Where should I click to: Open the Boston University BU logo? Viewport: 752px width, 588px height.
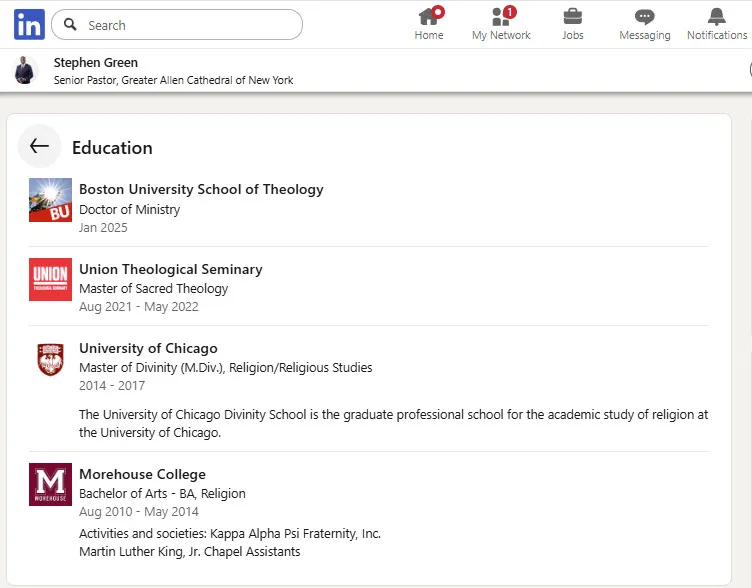50,200
